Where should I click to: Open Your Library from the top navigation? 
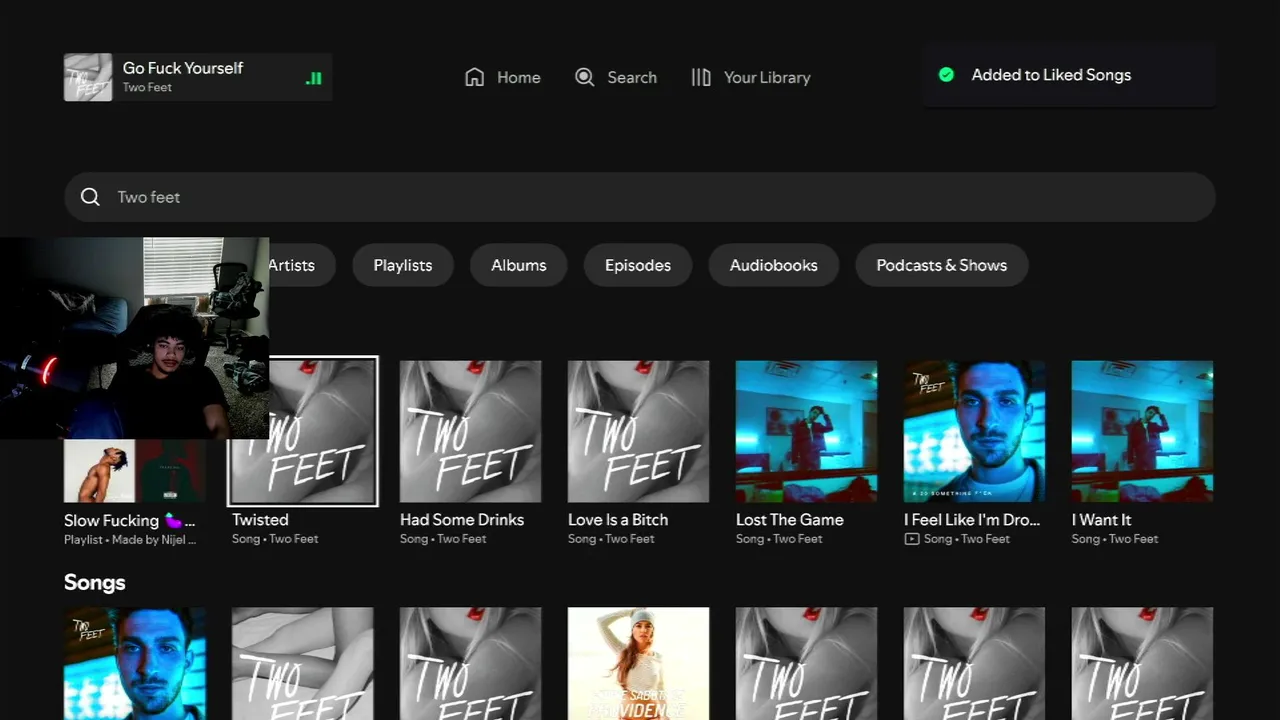tap(751, 77)
